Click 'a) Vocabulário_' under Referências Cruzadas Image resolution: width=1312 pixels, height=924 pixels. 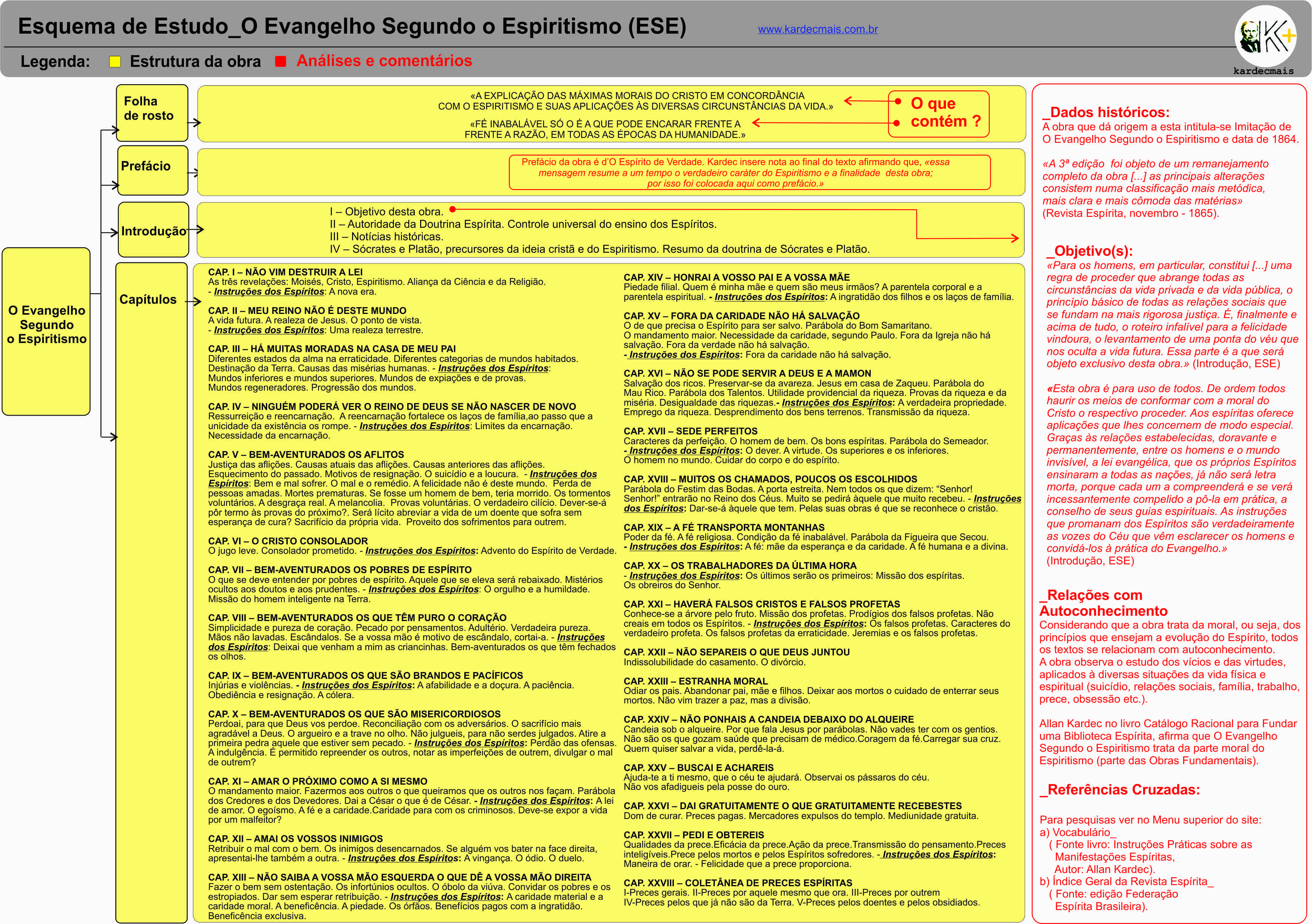[x=1078, y=832]
